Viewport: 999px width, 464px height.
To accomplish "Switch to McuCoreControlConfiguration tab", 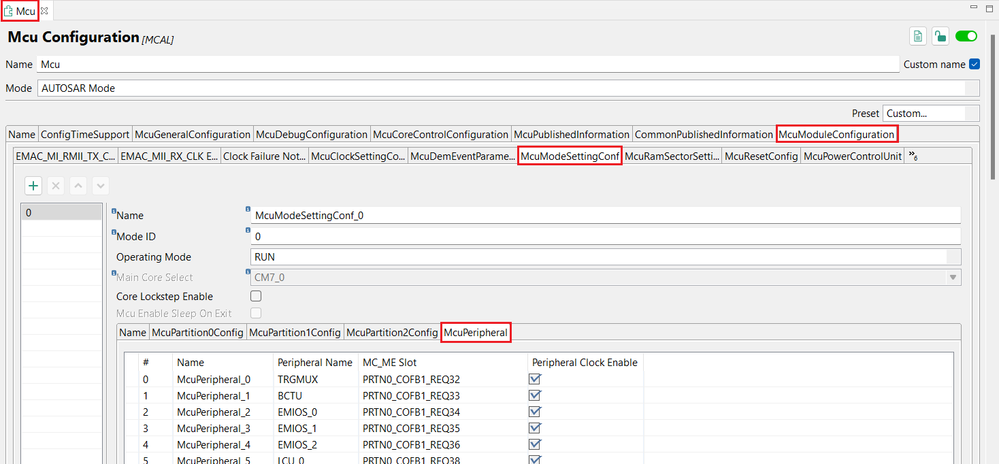I will point(441,134).
